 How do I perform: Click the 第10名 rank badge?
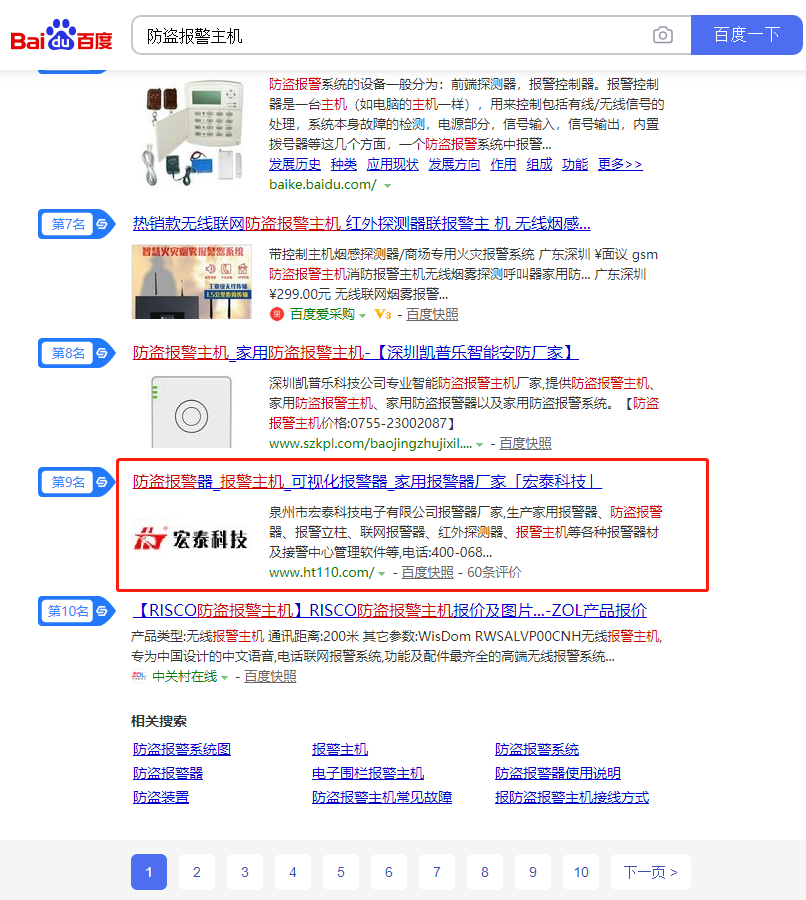(76, 611)
